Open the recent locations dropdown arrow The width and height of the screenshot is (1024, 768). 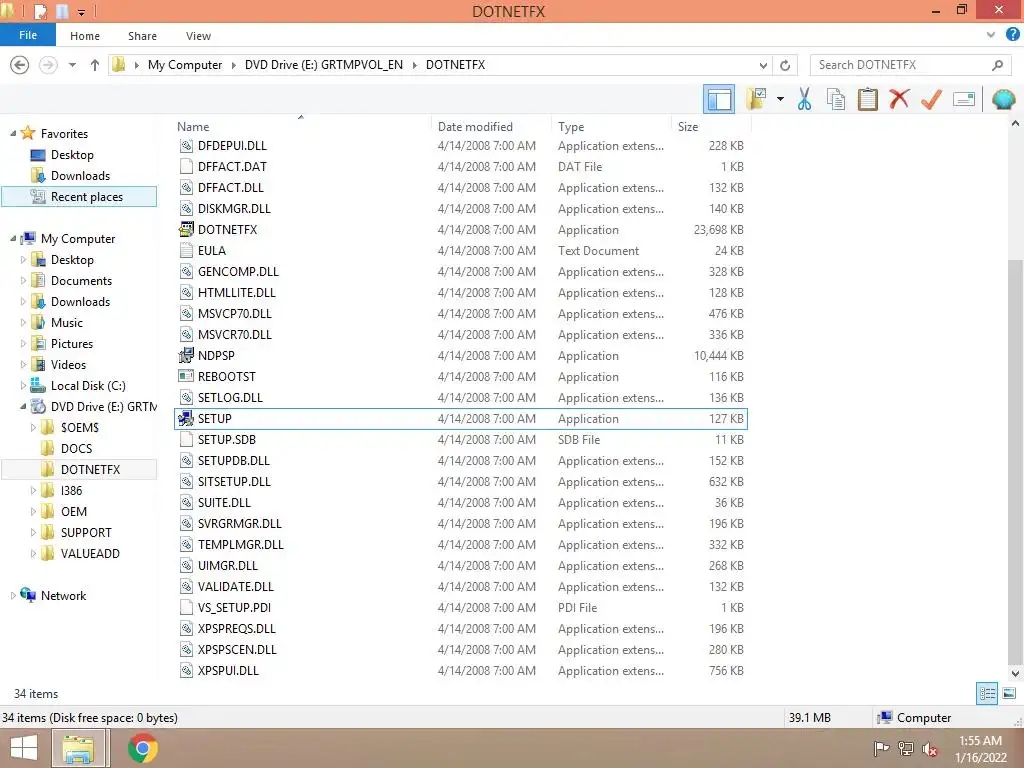[72, 65]
